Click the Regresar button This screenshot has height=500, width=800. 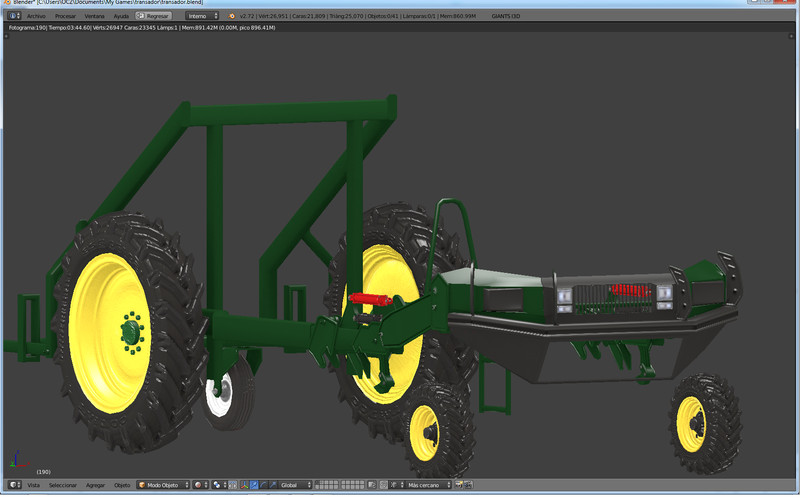153,16
